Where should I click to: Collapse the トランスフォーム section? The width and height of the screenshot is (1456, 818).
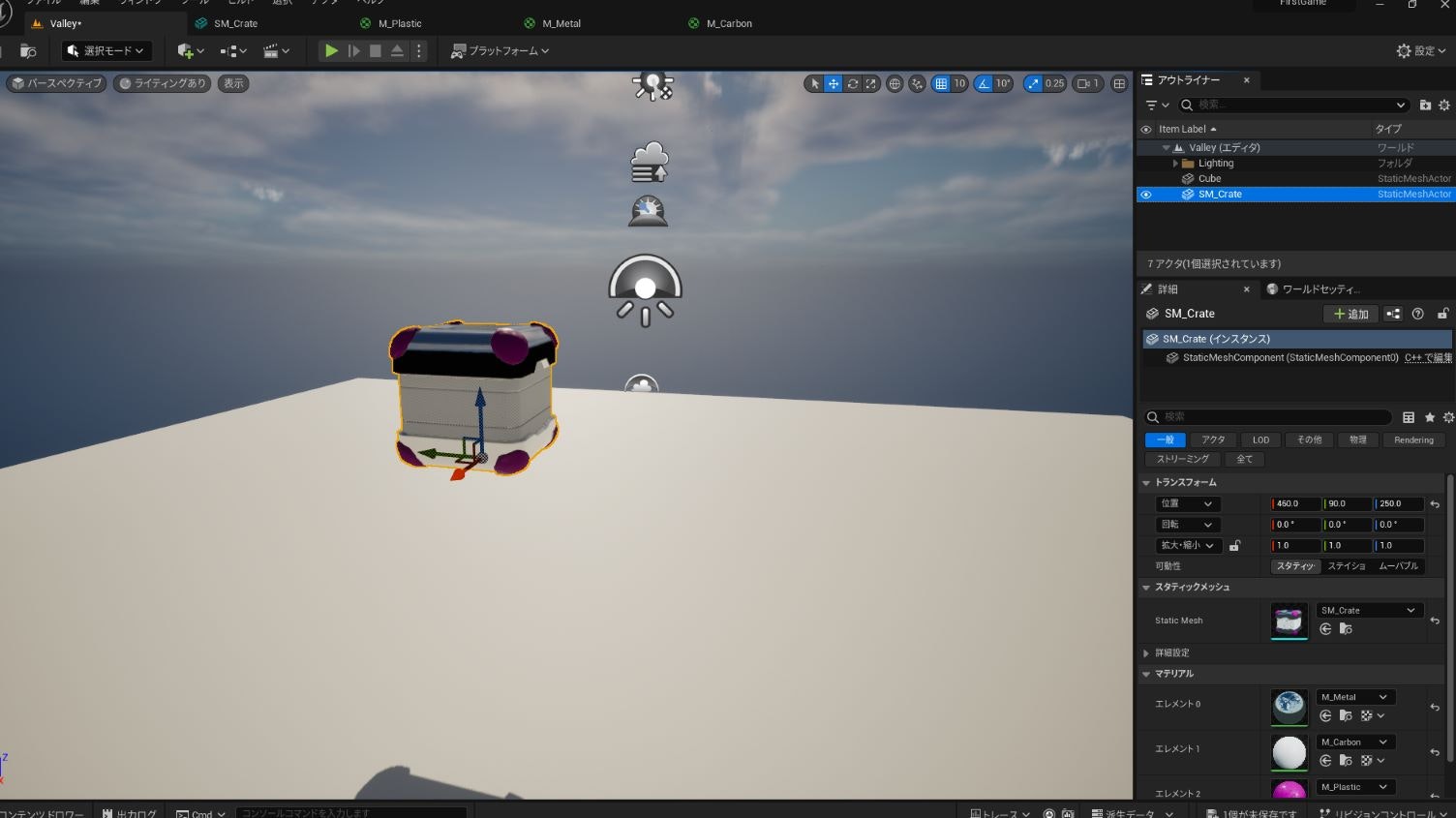pos(1146,483)
